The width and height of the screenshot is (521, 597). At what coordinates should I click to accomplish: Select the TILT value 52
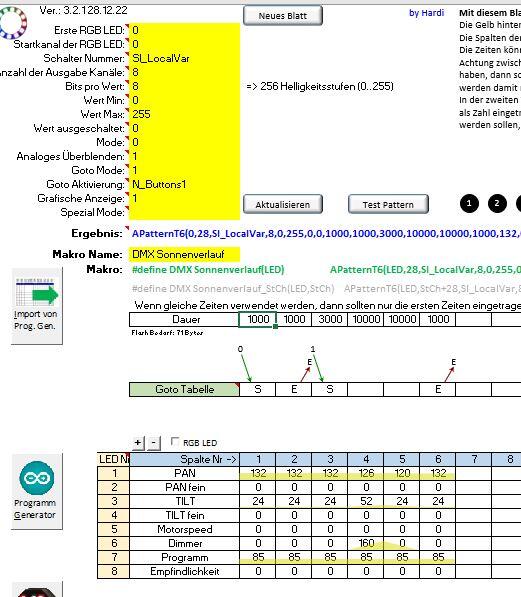point(366,501)
